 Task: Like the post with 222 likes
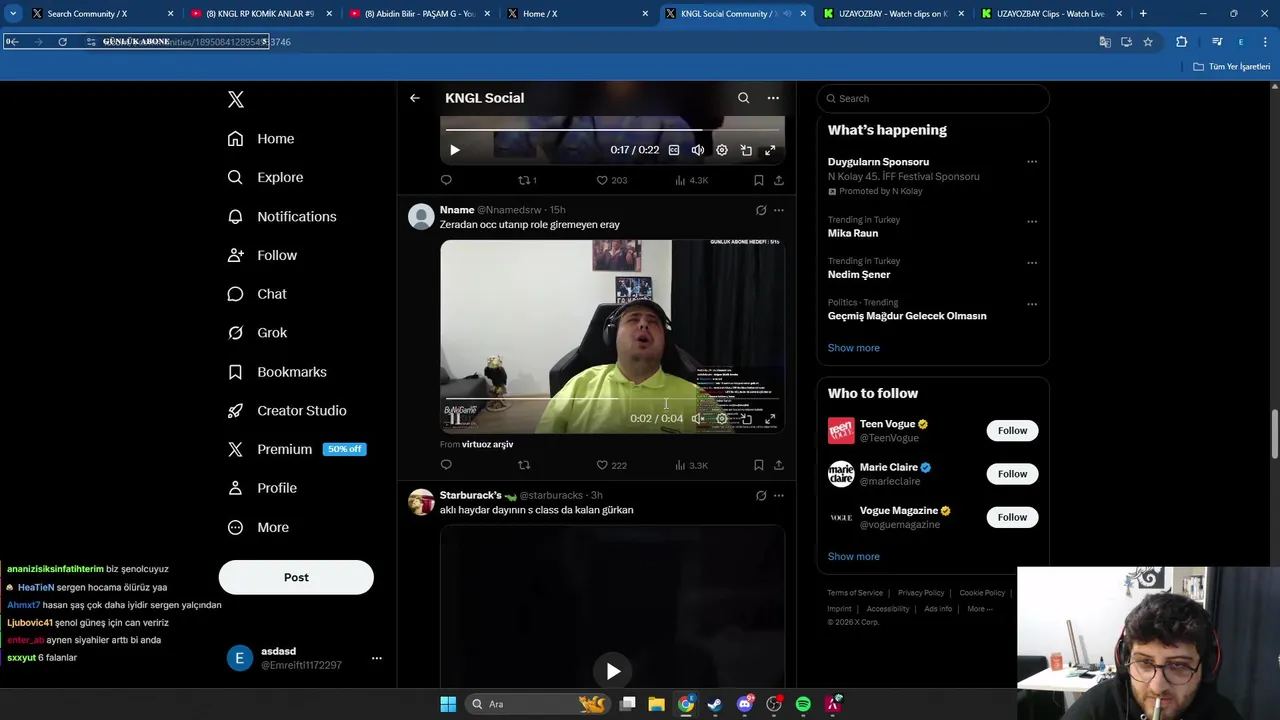pos(611,465)
